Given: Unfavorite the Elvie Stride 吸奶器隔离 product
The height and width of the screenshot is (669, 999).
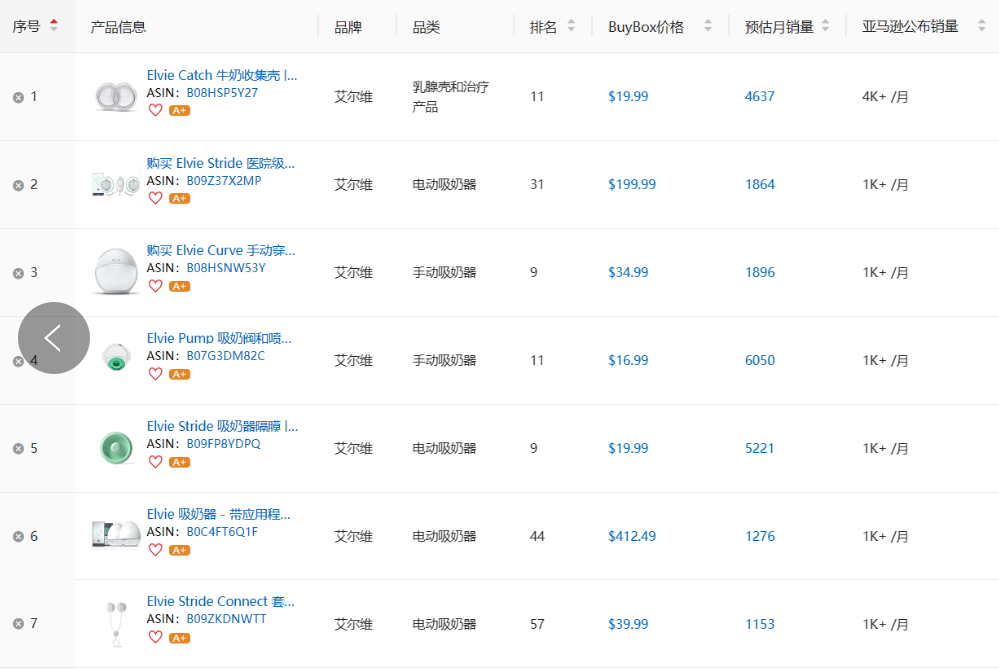Looking at the screenshot, I should pos(156,462).
